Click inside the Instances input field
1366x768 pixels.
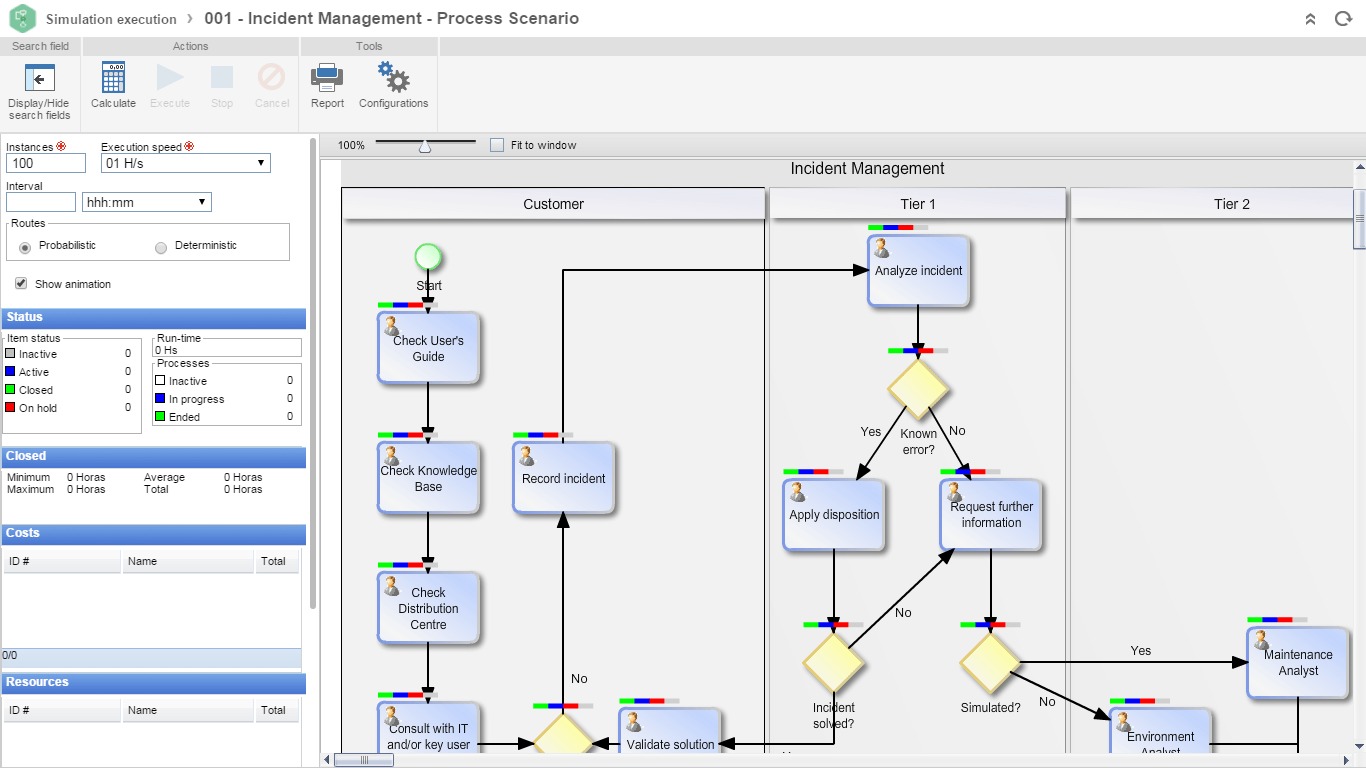click(x=45, y=162)
